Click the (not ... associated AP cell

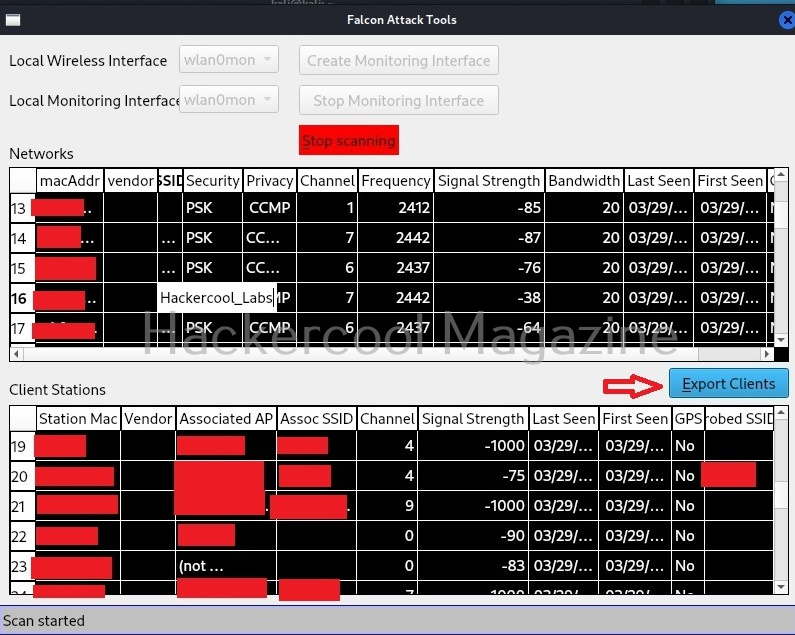coord(226,566)
